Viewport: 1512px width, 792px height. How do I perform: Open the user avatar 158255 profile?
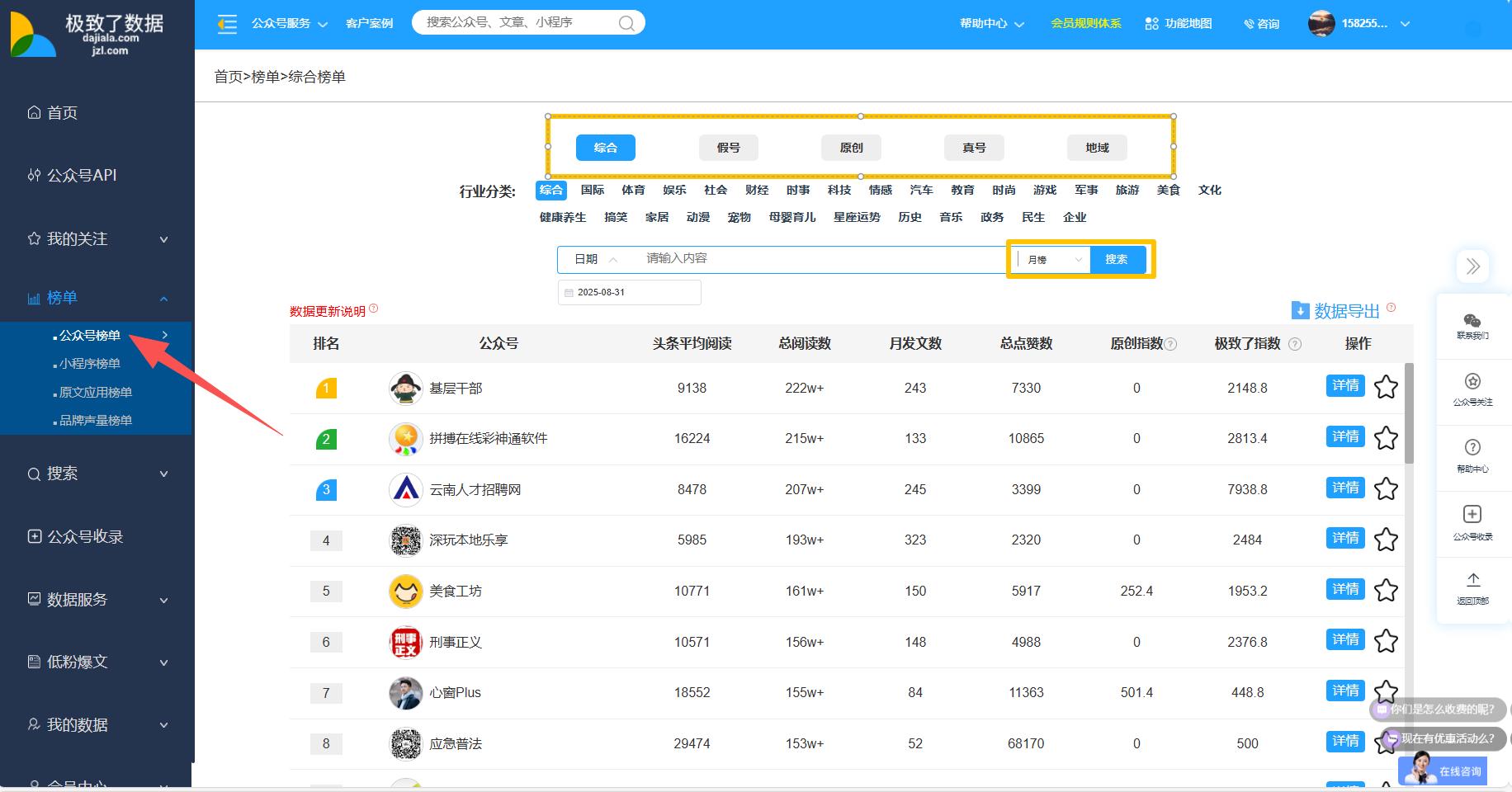pos(1321,23)
